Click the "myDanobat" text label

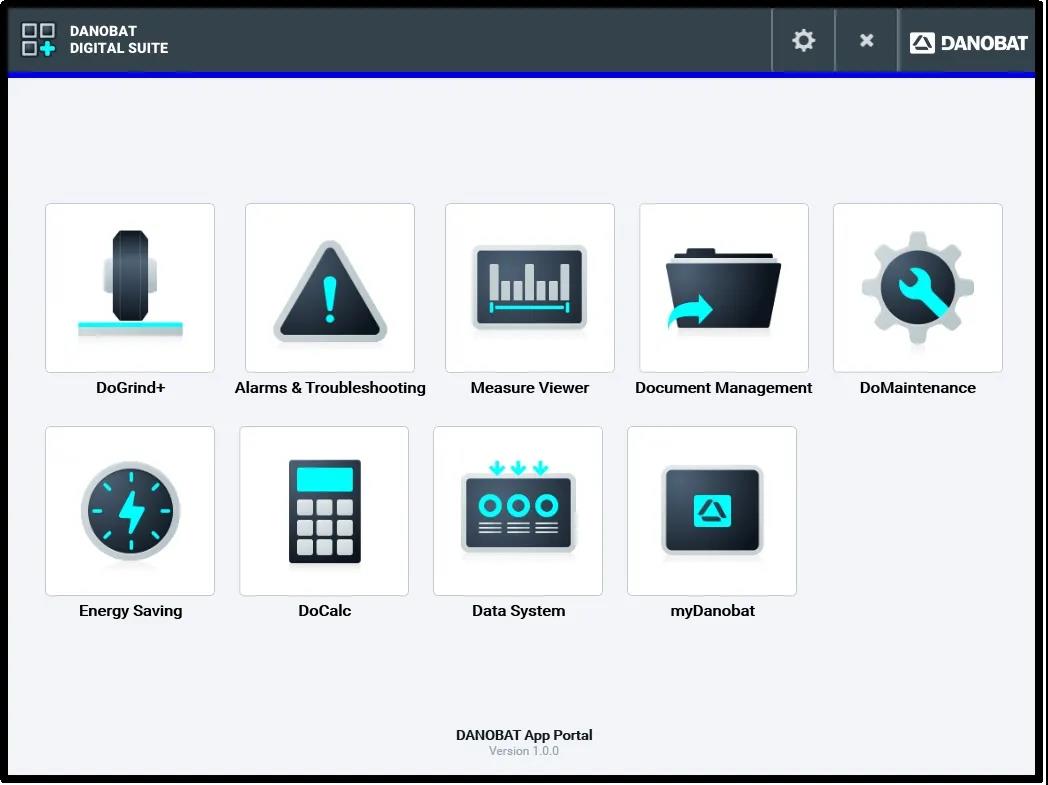712,611
